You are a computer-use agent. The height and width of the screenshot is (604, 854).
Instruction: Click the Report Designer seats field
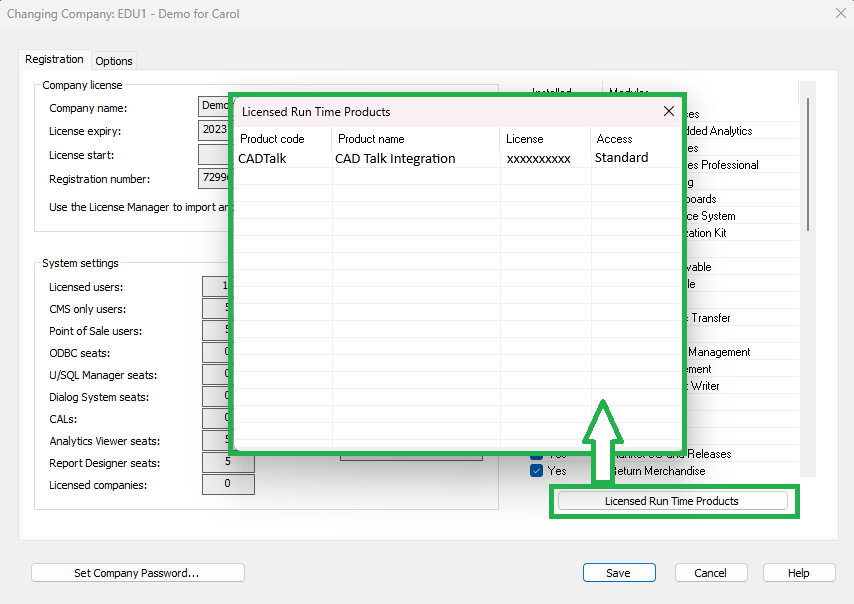coord(228,463)
